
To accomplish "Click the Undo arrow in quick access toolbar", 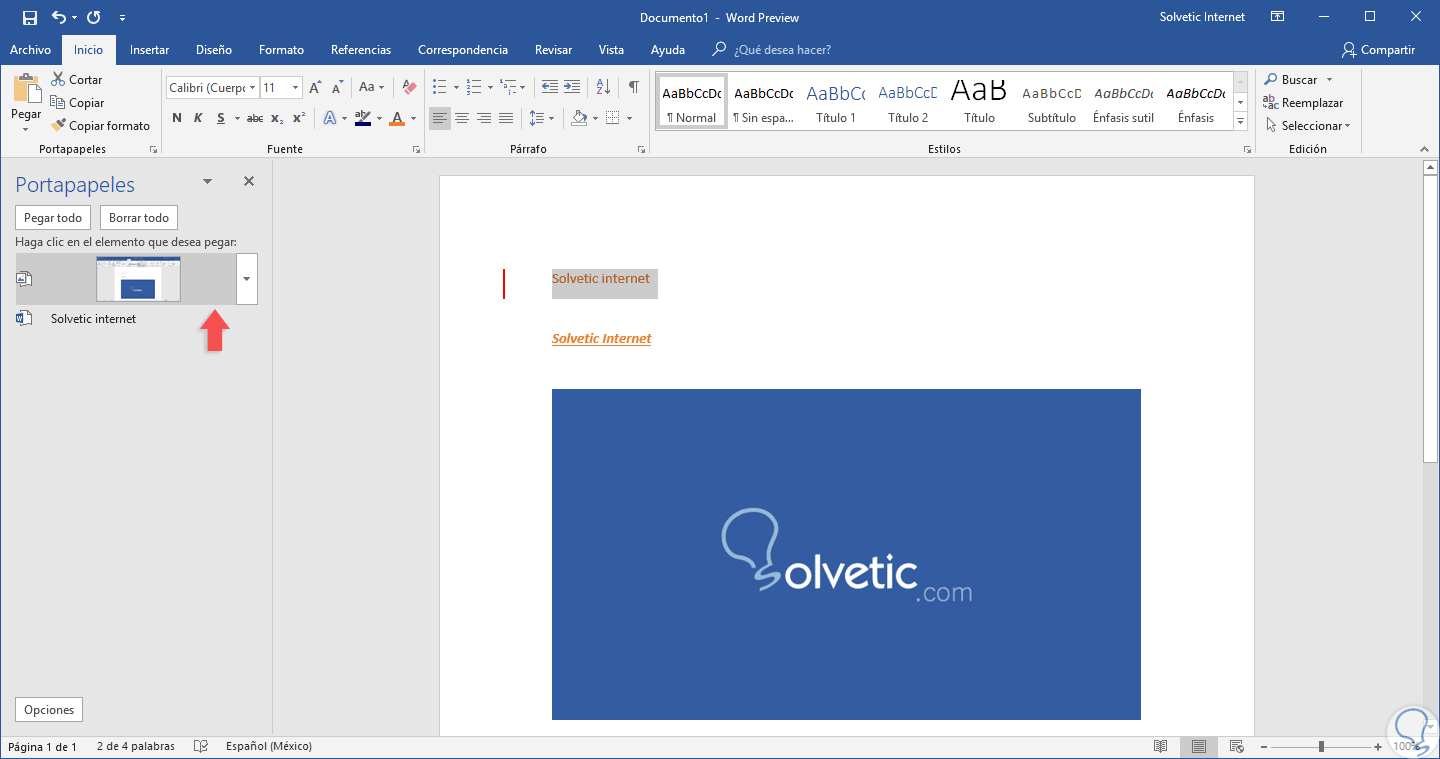I will (59, 17).
